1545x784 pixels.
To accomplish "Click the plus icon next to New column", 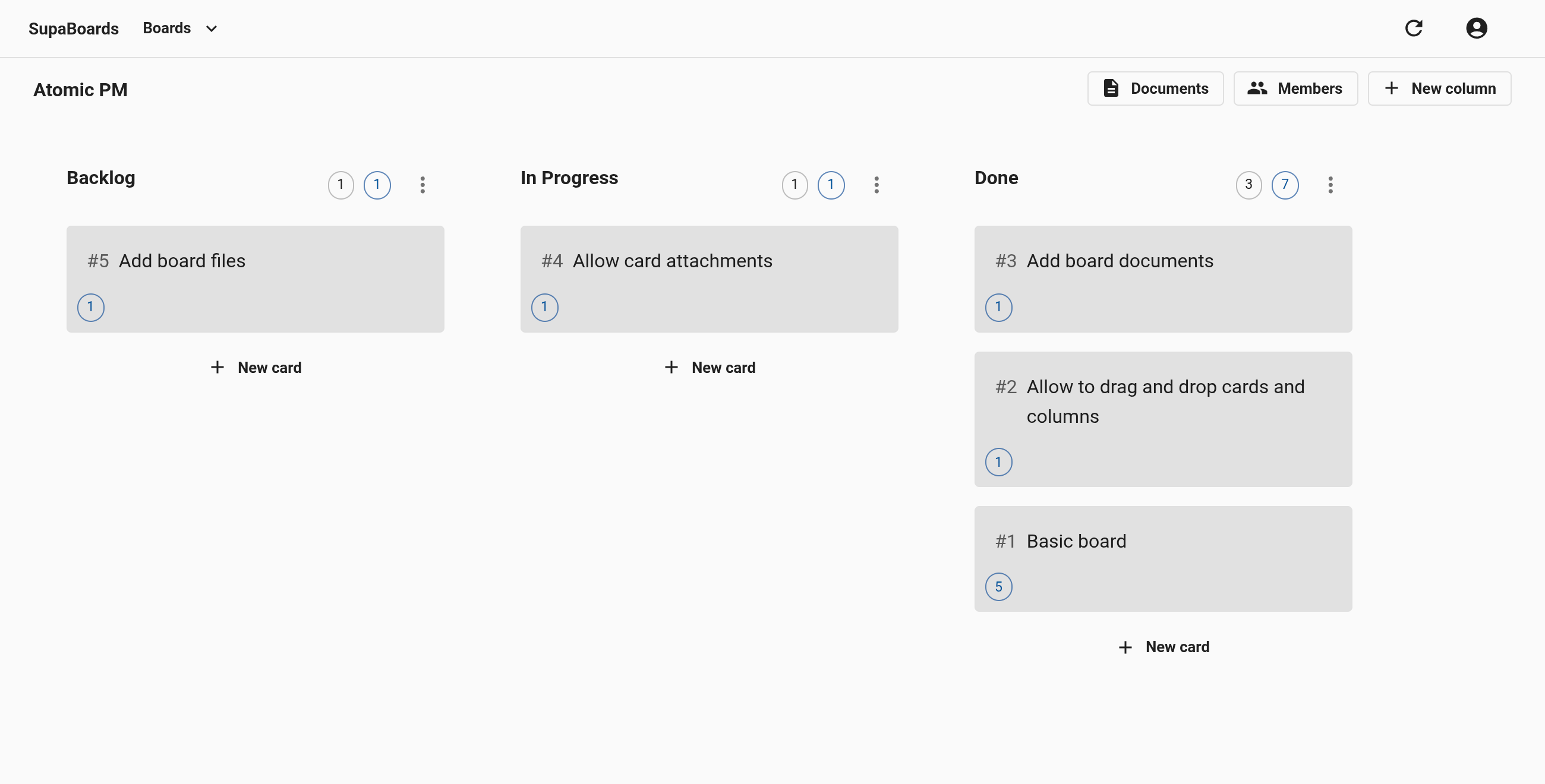I will [x=1391, y=88].
